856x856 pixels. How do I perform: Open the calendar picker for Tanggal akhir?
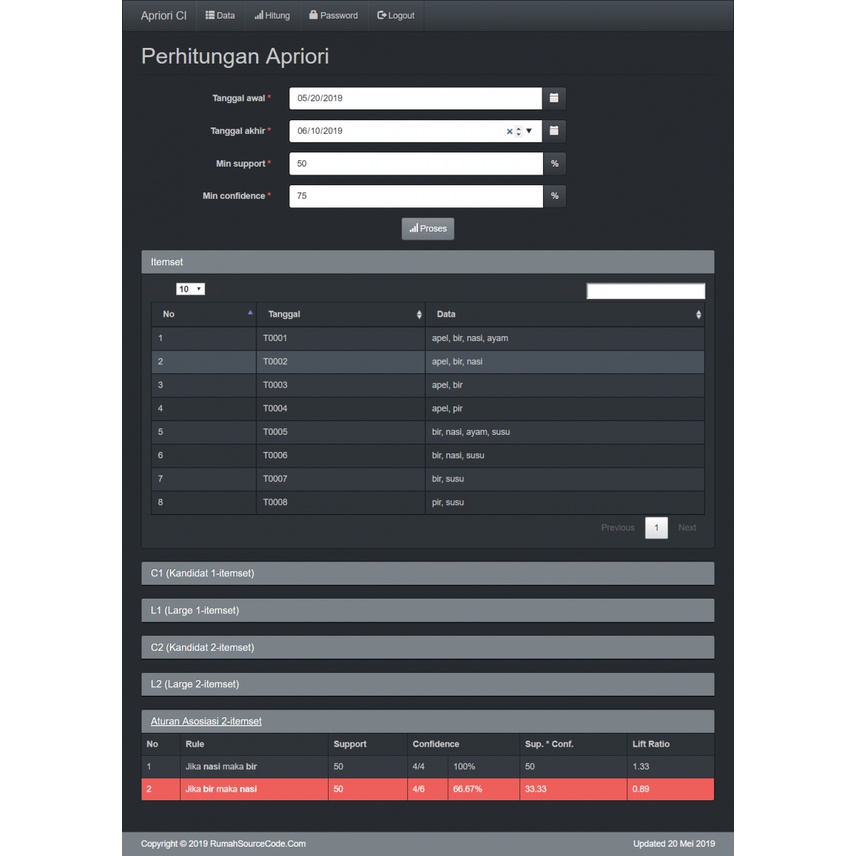[554, 131]
